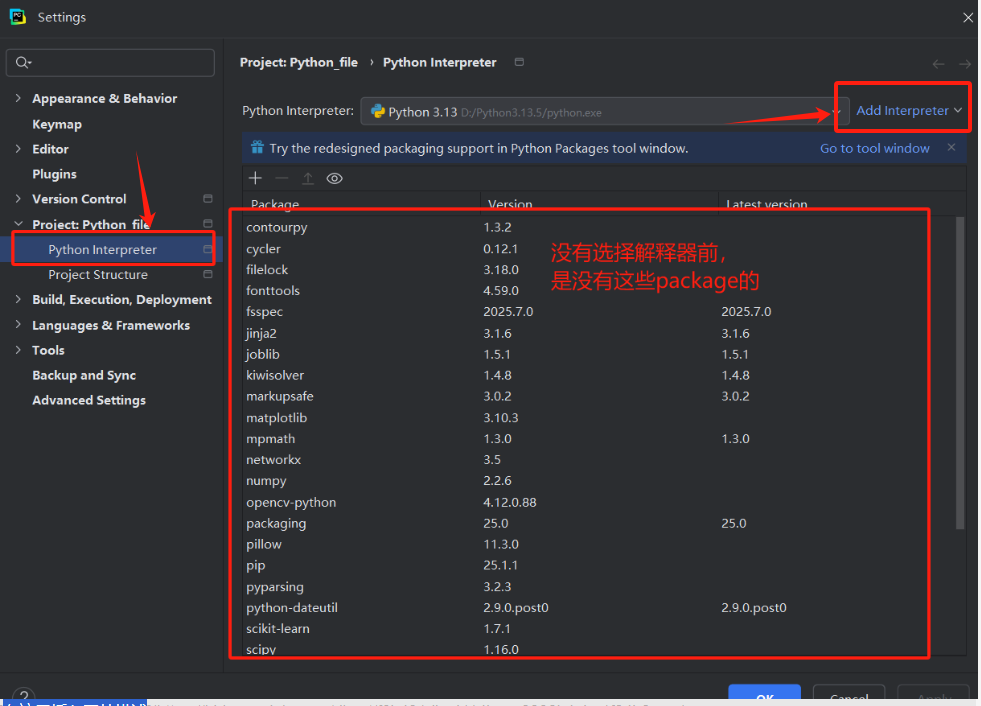The height and width of the screenshot is (706, 981).
Task: Select the mpmath package row
Action: click(x=599, y=439)
